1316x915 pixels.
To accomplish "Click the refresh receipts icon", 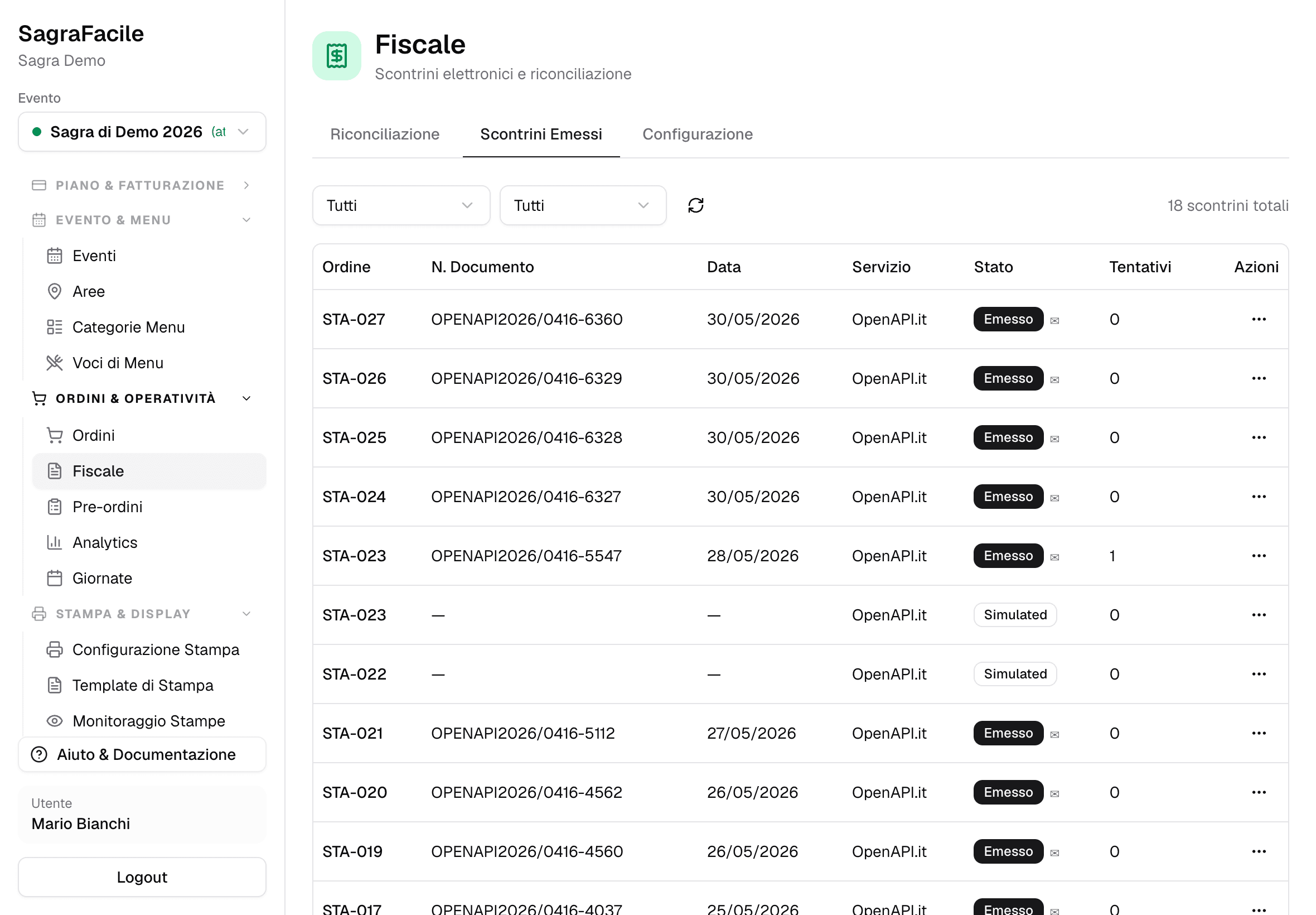I will pos(695,205).
